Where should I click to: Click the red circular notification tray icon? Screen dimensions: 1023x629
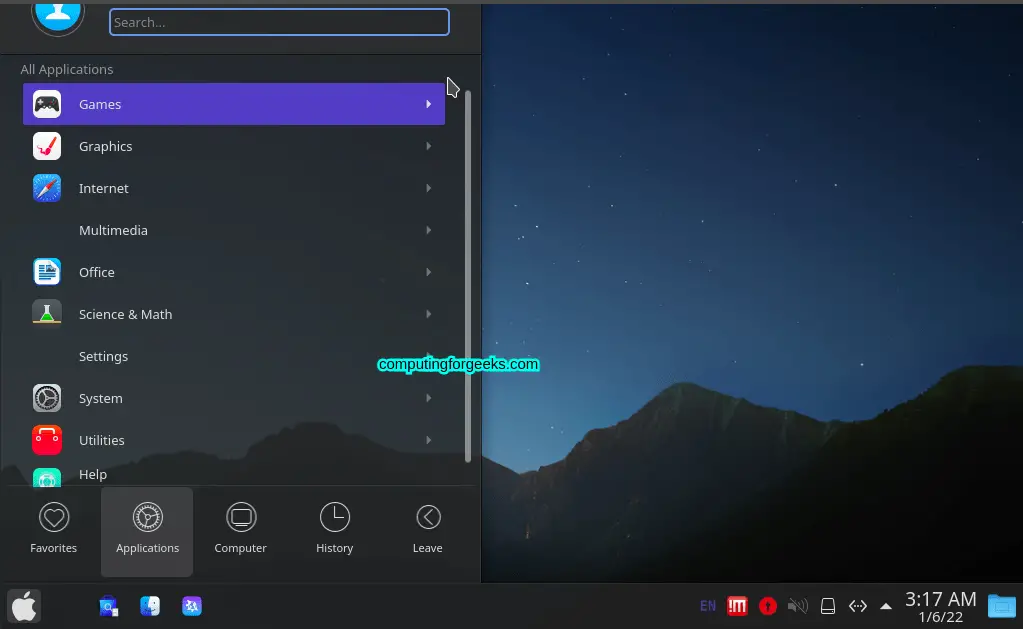pos(768,606)
